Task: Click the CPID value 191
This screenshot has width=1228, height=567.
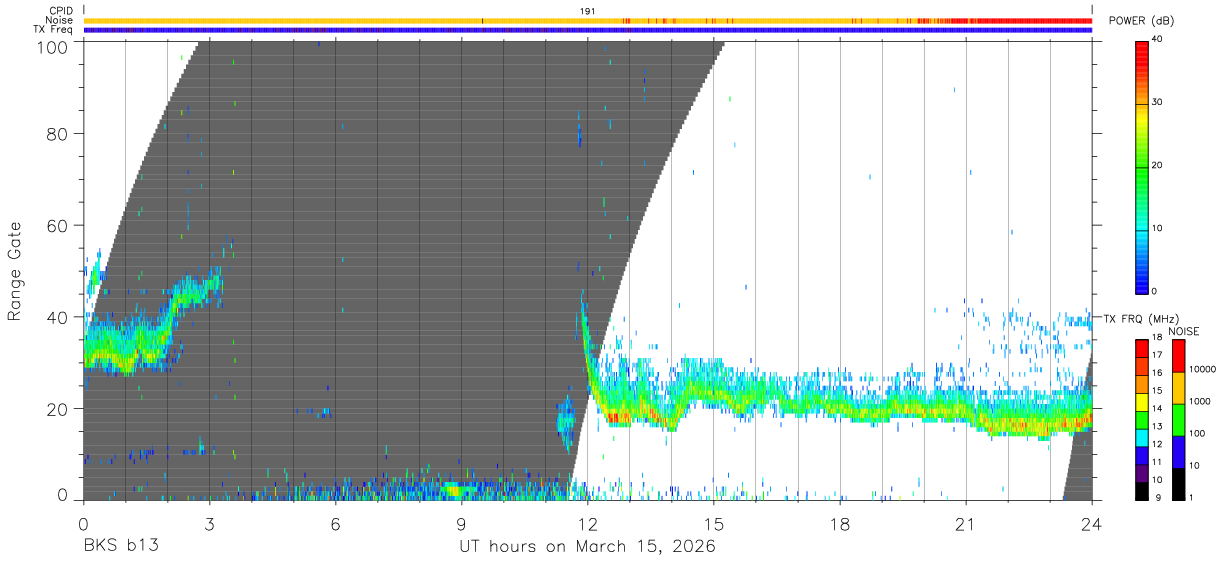Action: (x=588, y=10)
